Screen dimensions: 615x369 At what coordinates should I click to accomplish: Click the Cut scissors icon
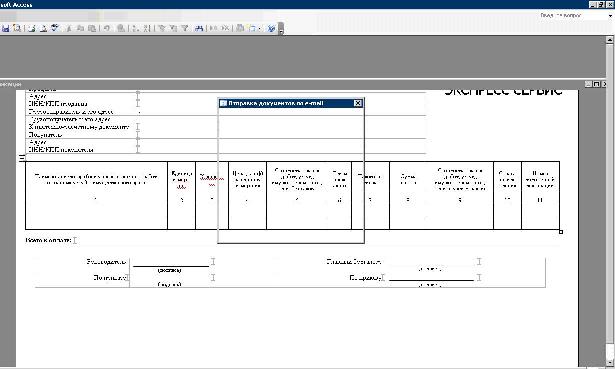coord(69,28)
